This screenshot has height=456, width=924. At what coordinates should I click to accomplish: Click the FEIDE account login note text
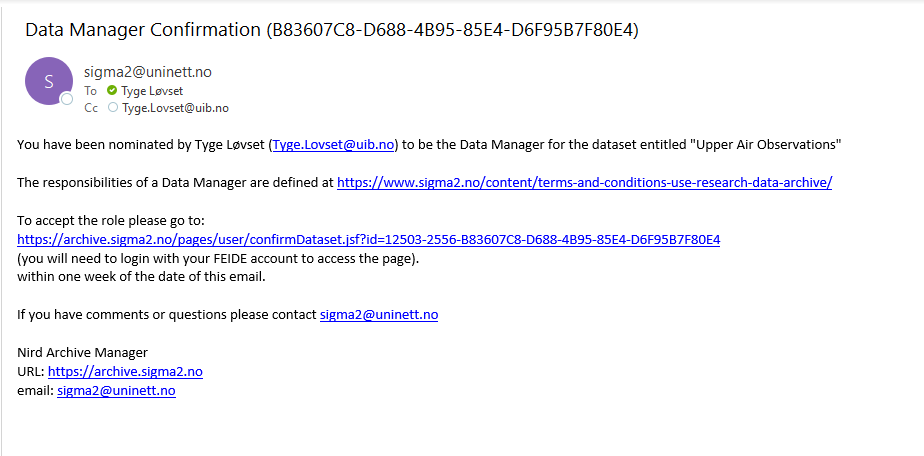click(217, 258)
